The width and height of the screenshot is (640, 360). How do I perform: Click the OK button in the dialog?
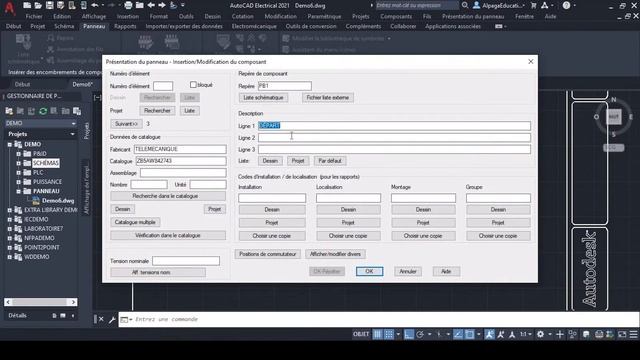click(369, 271)
